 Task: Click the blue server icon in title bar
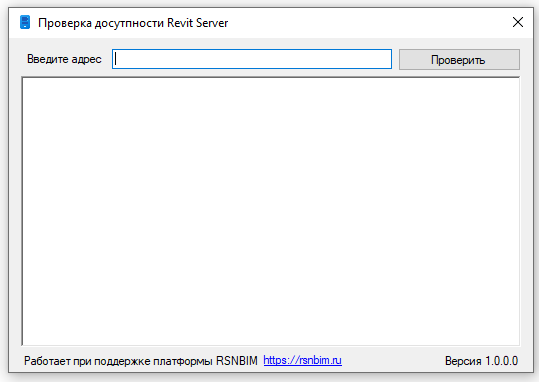coord(25,22)
